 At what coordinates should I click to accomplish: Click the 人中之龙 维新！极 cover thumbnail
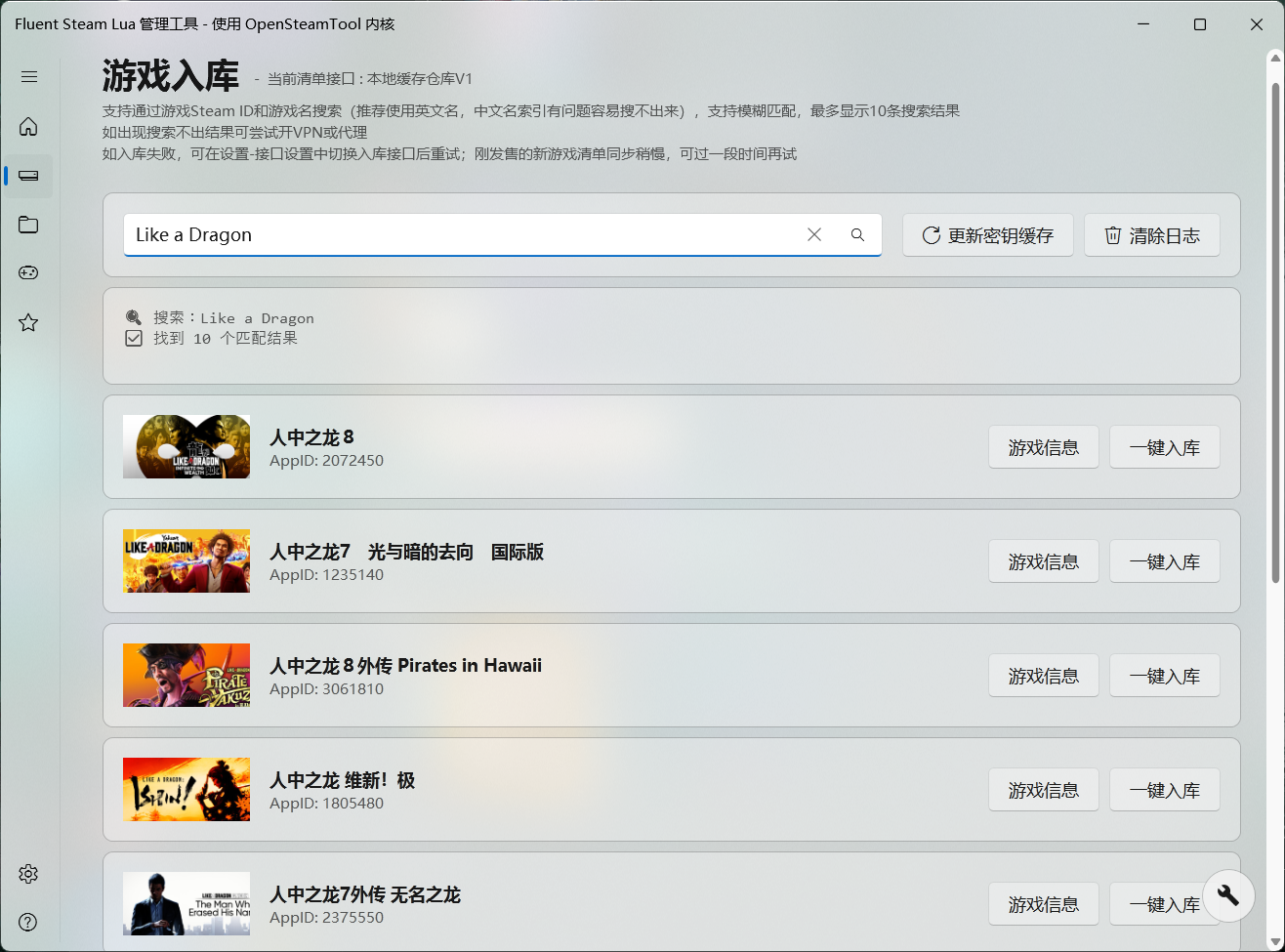click(x=187, y=789)
